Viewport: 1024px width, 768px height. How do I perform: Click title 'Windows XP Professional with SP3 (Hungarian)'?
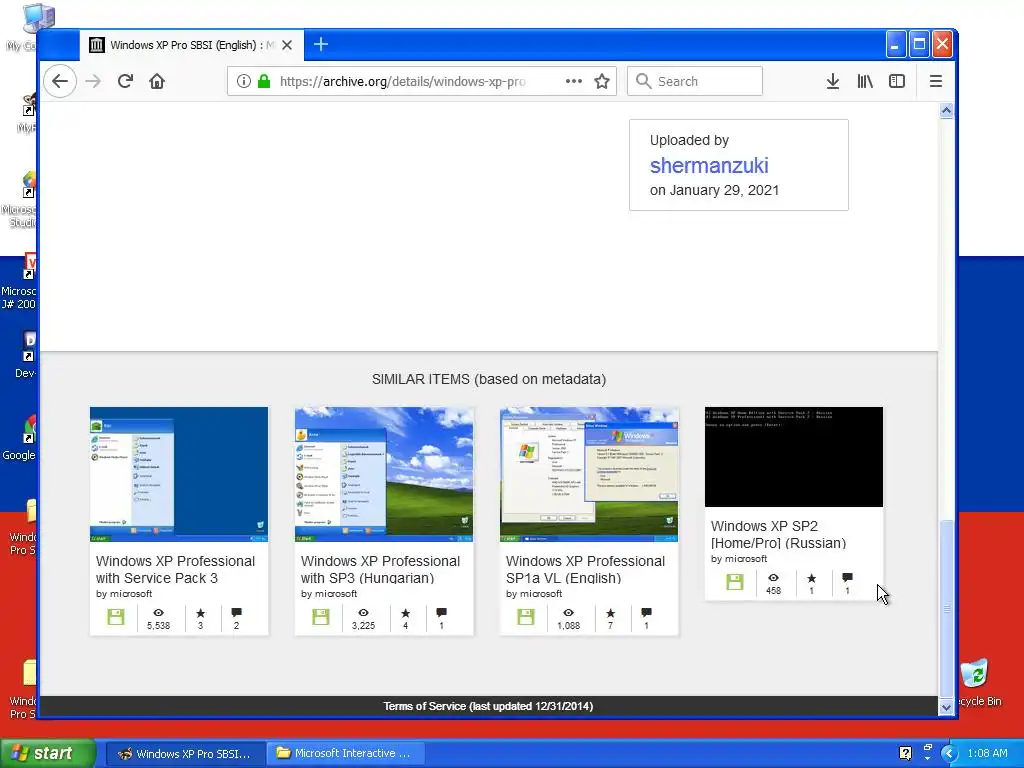click(x=380, y=569)
